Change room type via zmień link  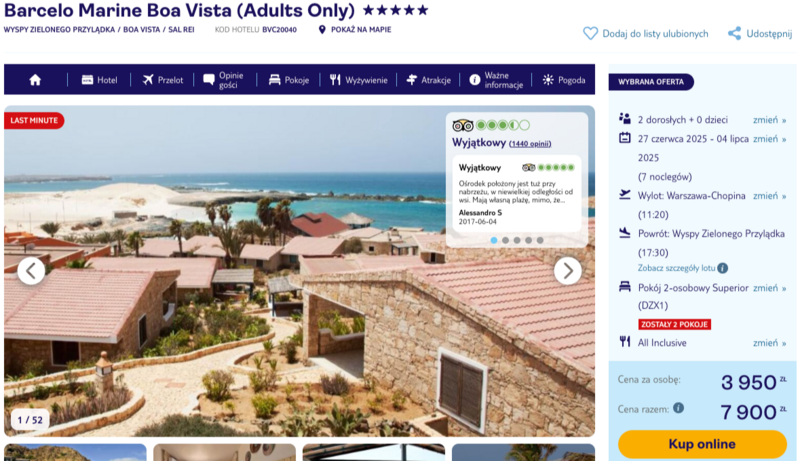tap(769, 288)
